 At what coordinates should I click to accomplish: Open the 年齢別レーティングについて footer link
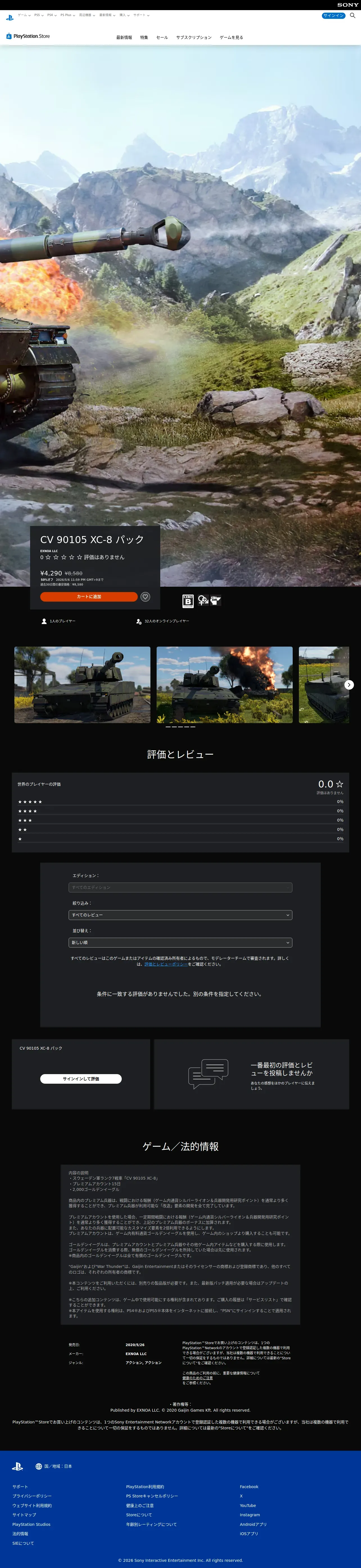[x=152, y=1525]
